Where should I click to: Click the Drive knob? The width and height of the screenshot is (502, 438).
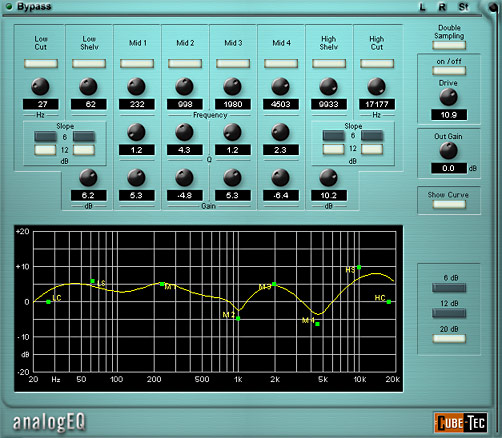448,97
